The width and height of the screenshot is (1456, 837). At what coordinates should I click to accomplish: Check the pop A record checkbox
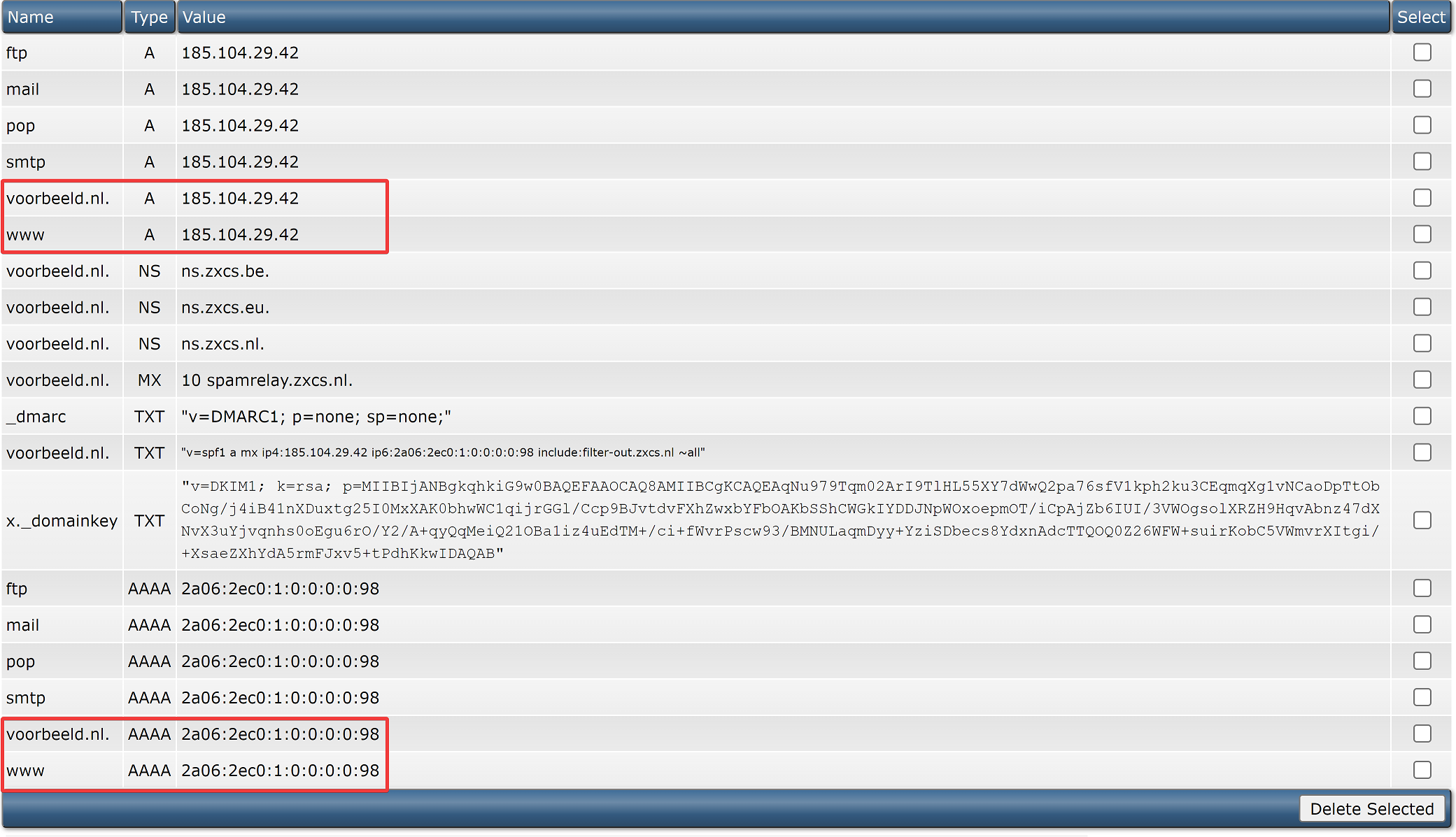[1422, 125]
